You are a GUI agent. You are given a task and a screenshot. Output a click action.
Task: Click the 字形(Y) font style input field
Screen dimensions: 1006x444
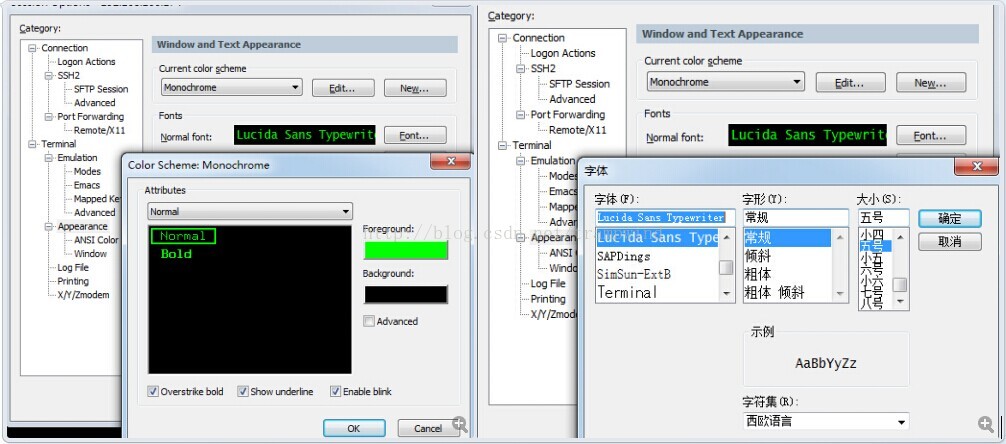[796, 218]
